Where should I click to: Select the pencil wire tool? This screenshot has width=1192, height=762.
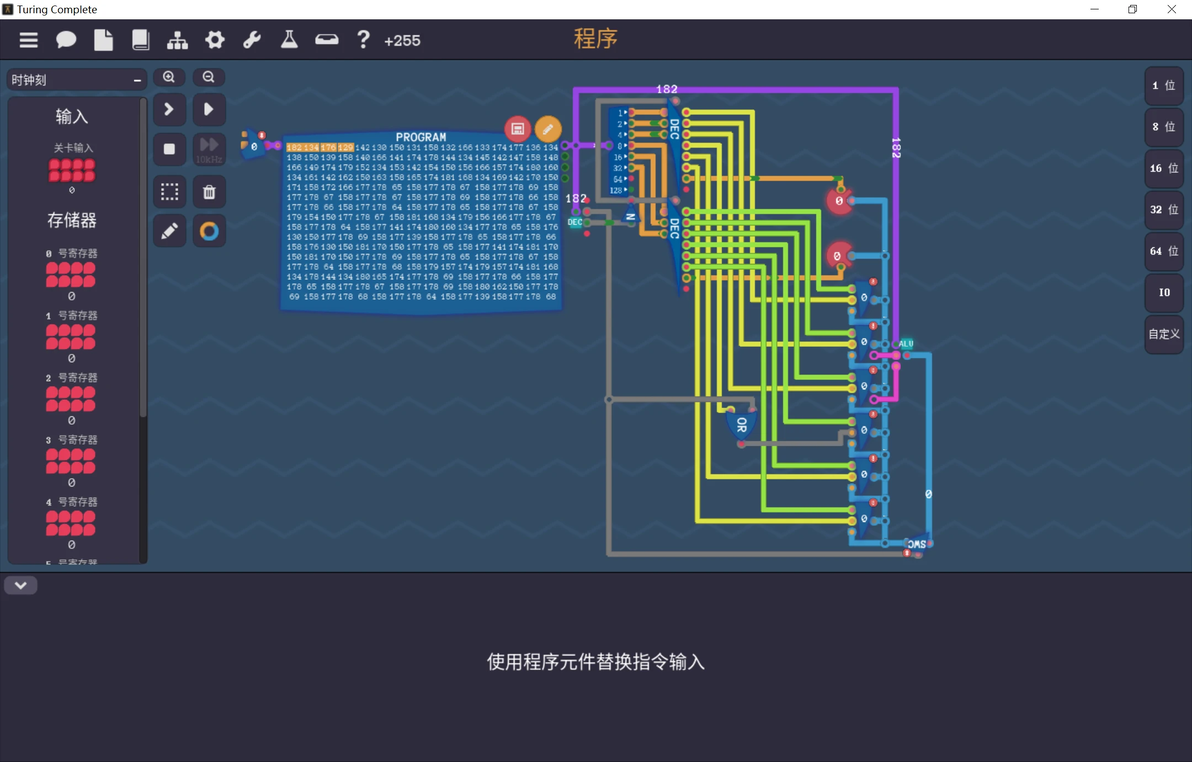pos(170,230)
